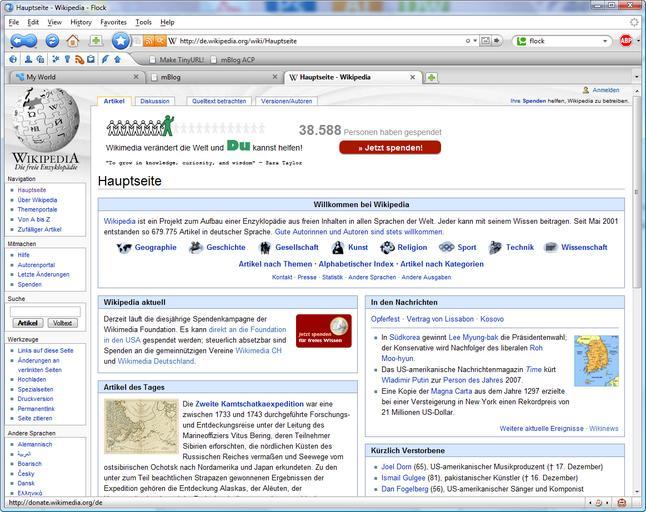Open the Quelltext betrachten tab
This screenshot has width=646, height=512.
click(219, 101)
